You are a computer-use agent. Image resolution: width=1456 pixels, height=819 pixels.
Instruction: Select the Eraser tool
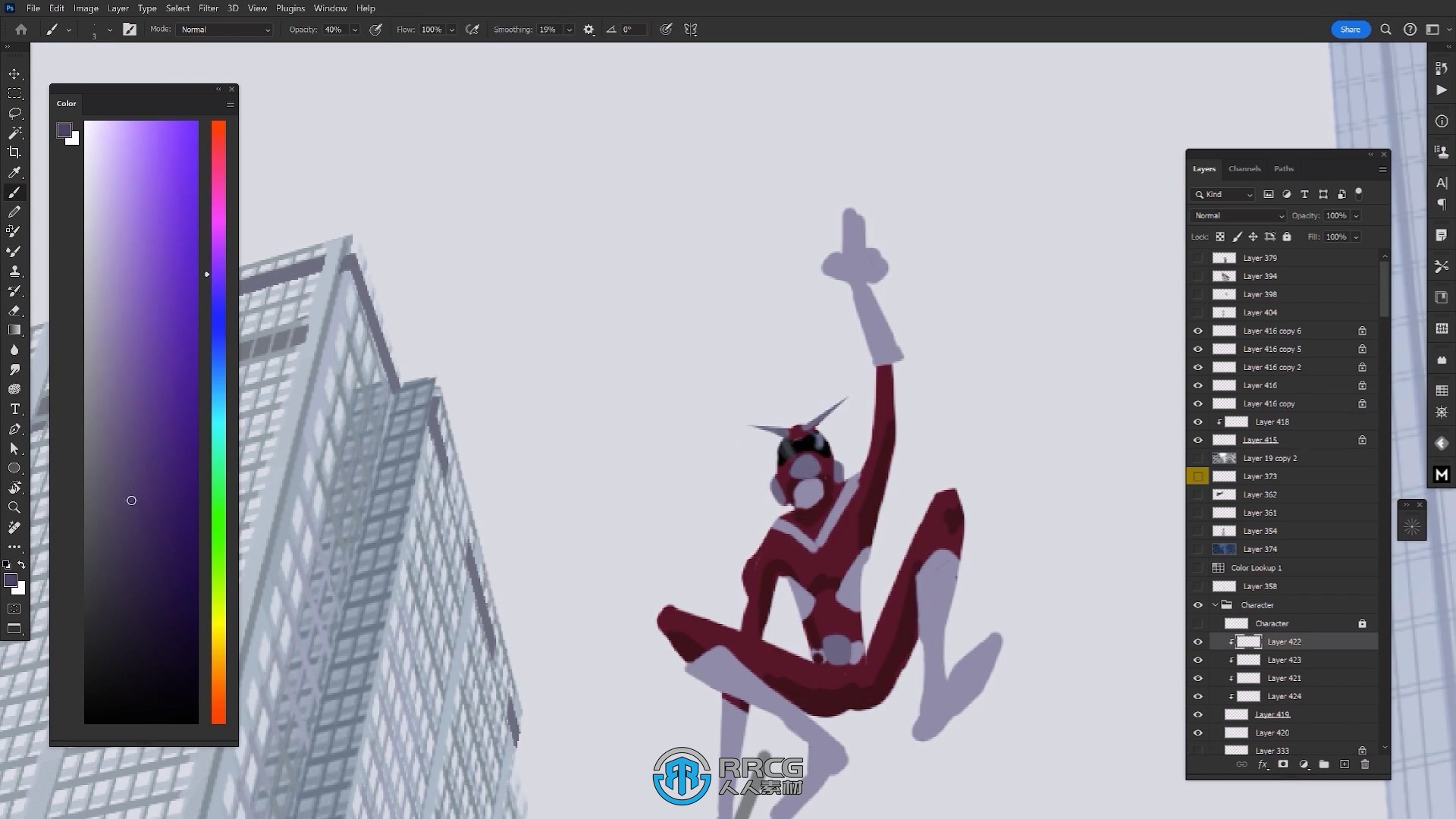14,310
